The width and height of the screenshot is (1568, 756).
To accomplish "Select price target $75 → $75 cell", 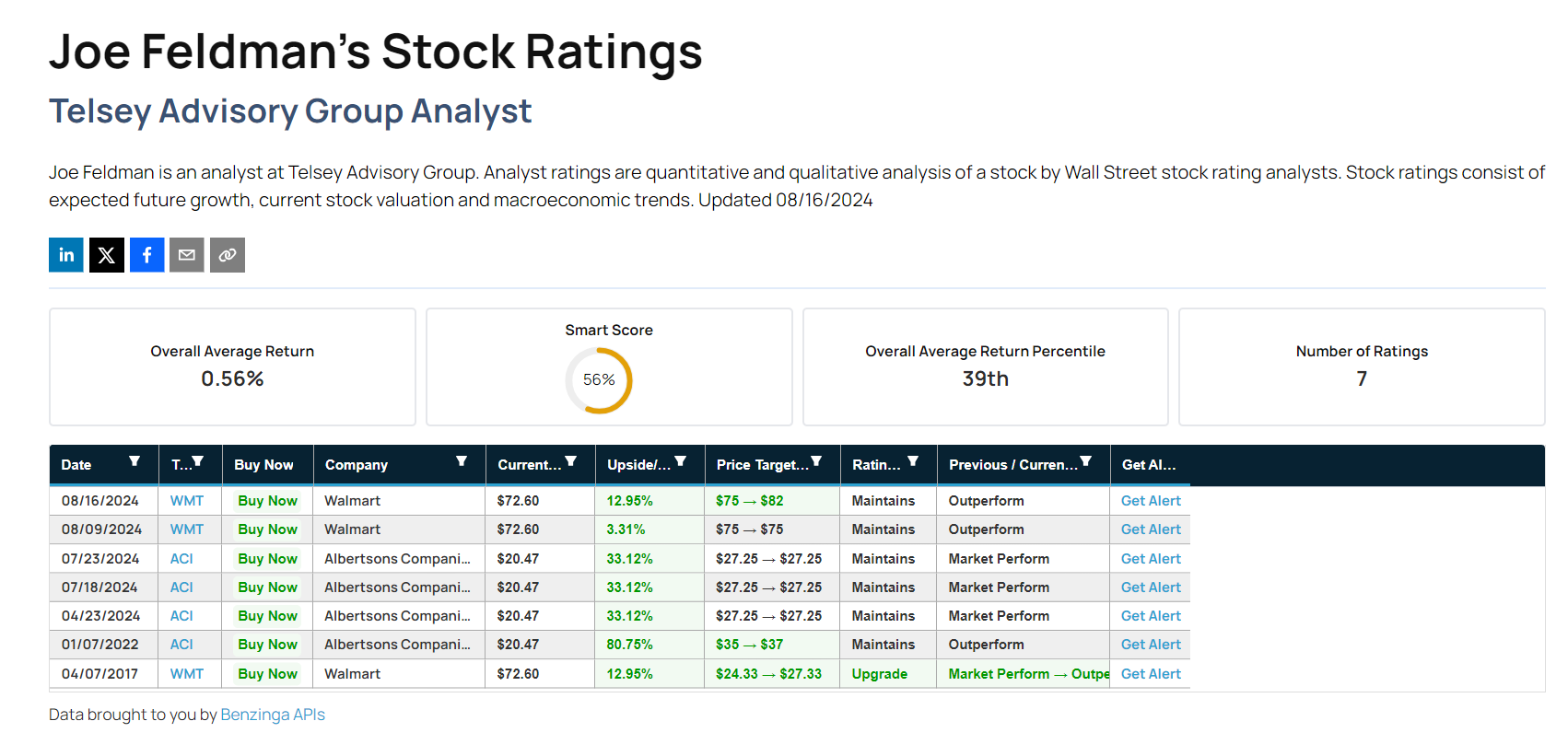I will pos(772,529).
